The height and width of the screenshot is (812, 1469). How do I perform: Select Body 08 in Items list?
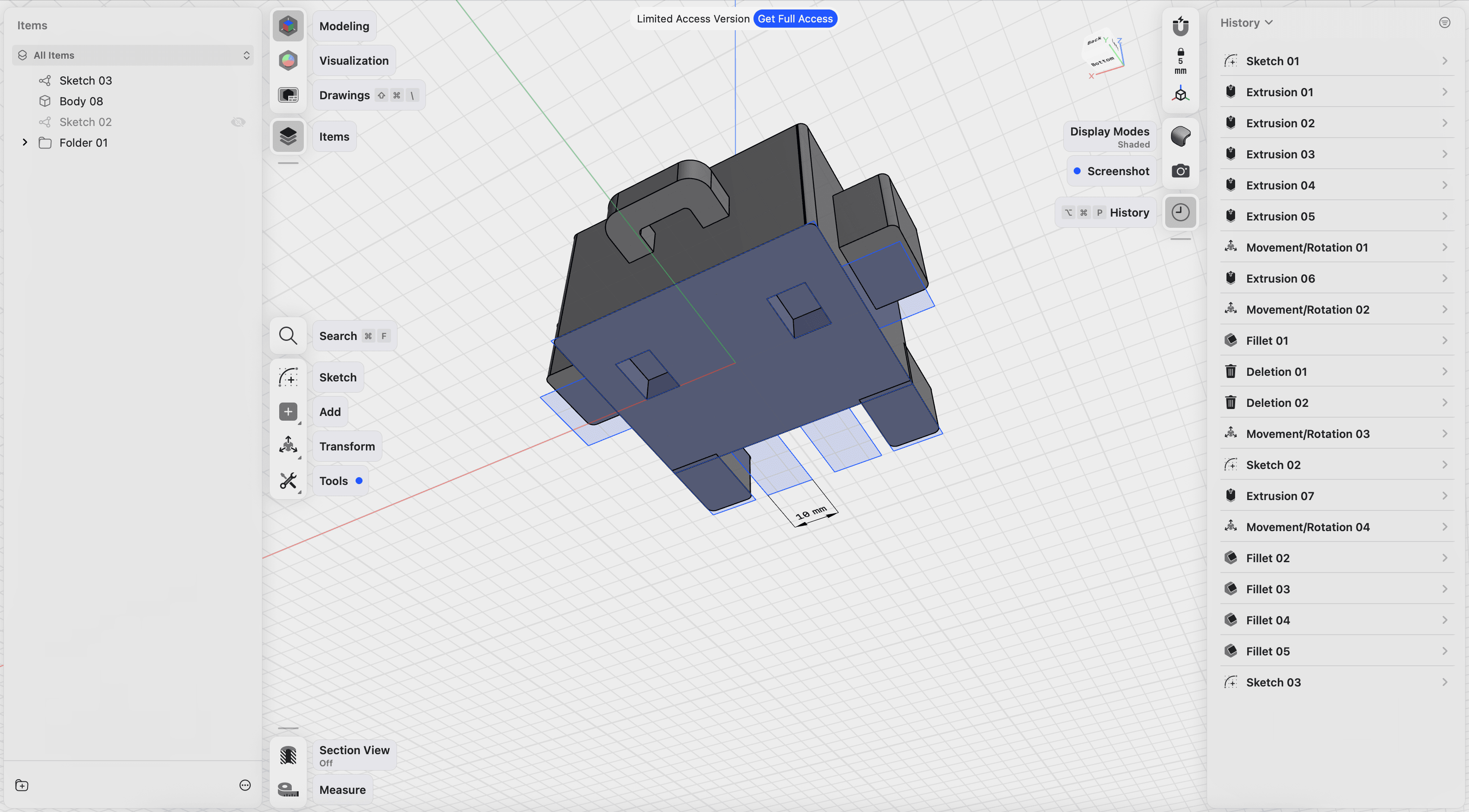(132, 101)
